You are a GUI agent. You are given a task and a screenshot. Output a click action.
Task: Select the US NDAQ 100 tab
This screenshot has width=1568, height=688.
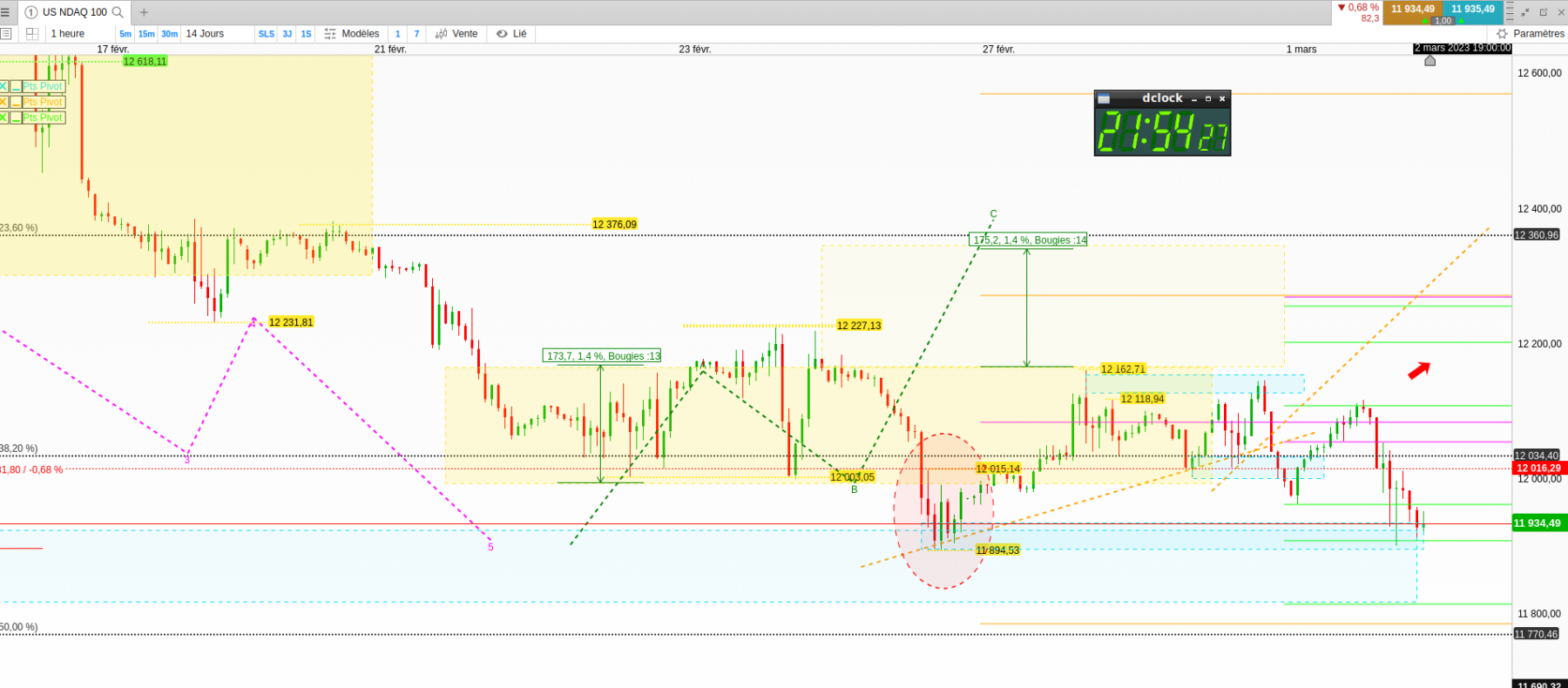pyautogui.click(x=74, y=12)
